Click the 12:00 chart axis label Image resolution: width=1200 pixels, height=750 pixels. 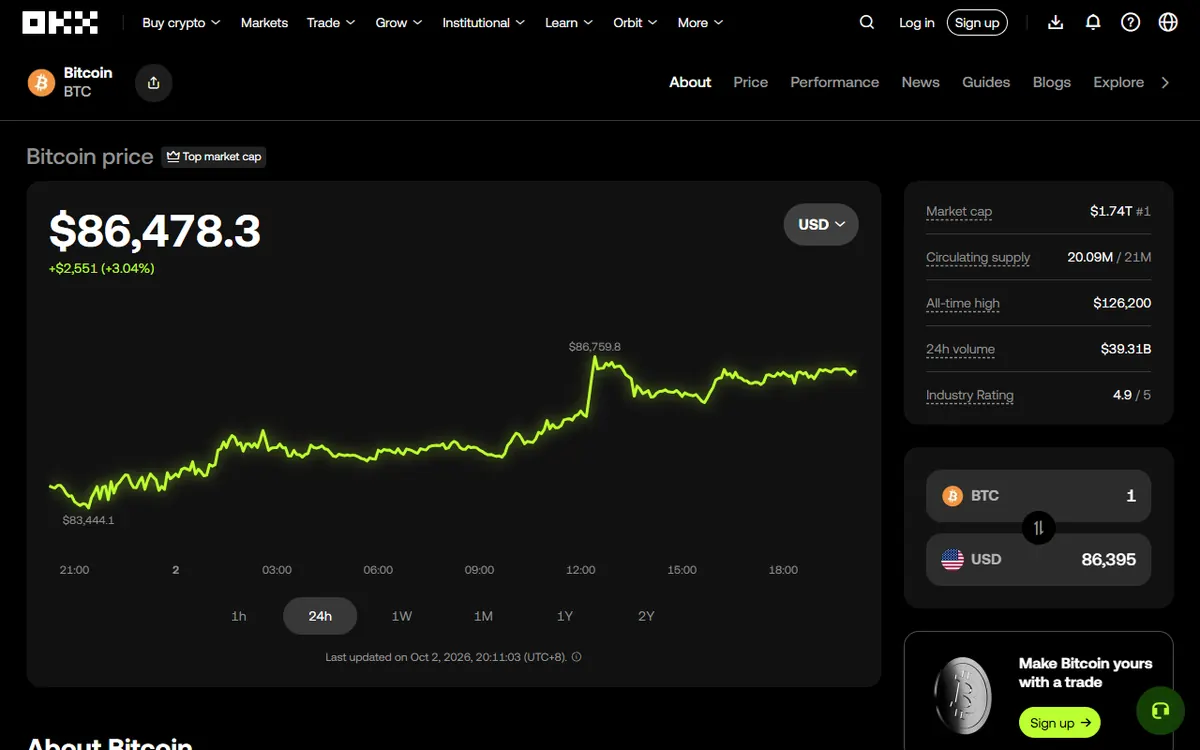[581, 570]
